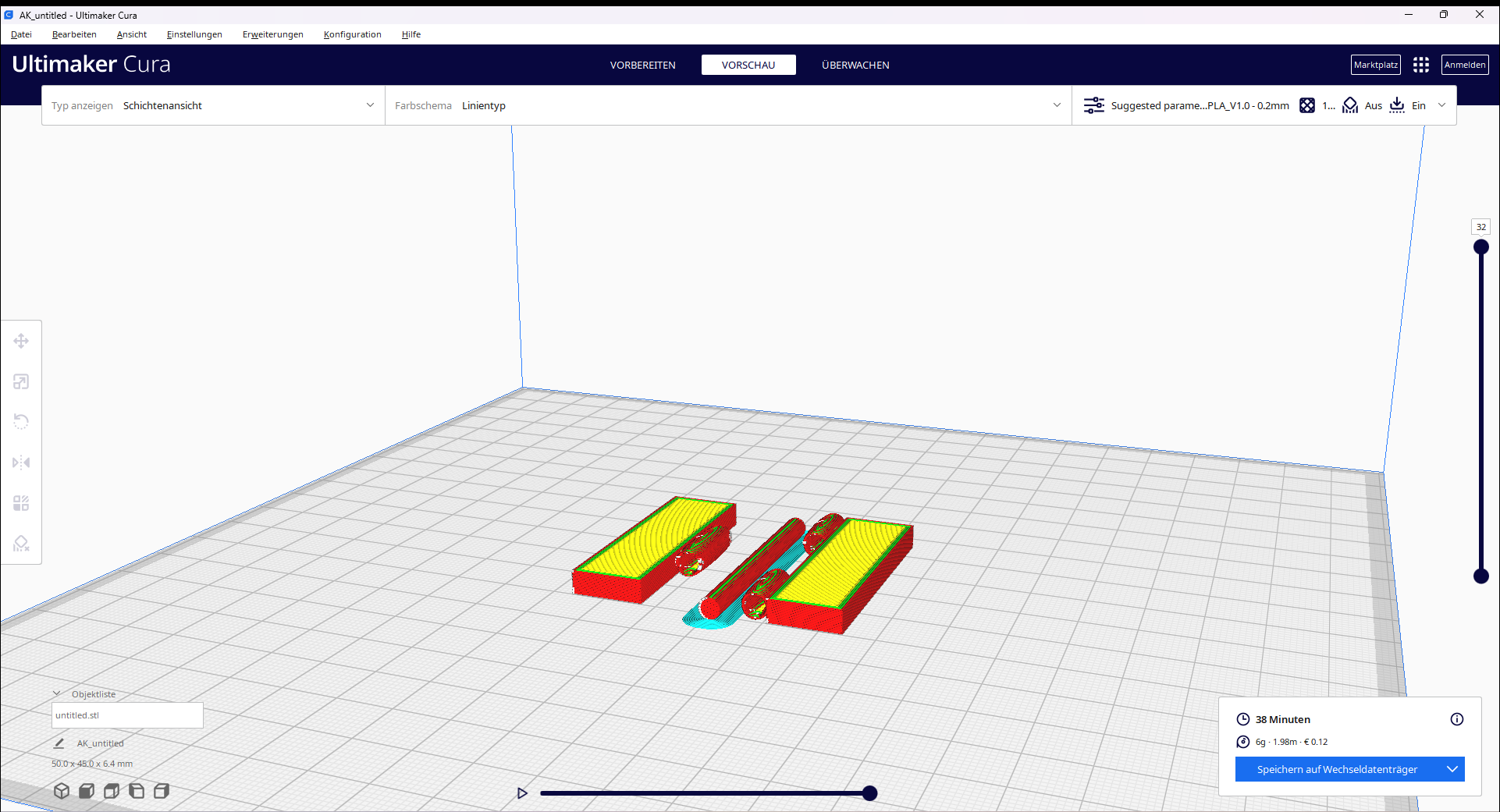Image resolution: width=1500 pixels, height=812 pixels.
Task: Switch to right side view cube icon
Action: (162, 791)
